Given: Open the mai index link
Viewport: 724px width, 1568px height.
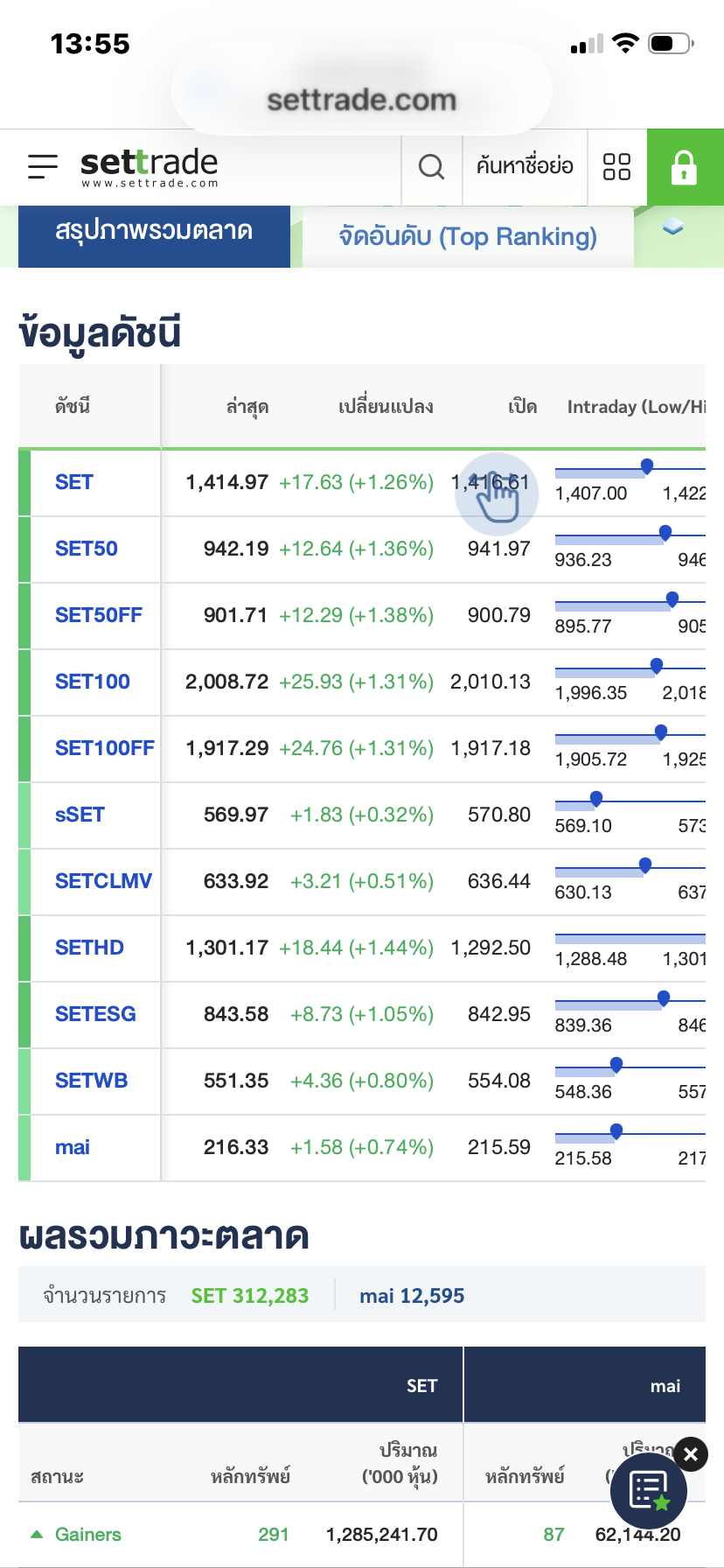Looking at the screenshot, I should 73,1147.
